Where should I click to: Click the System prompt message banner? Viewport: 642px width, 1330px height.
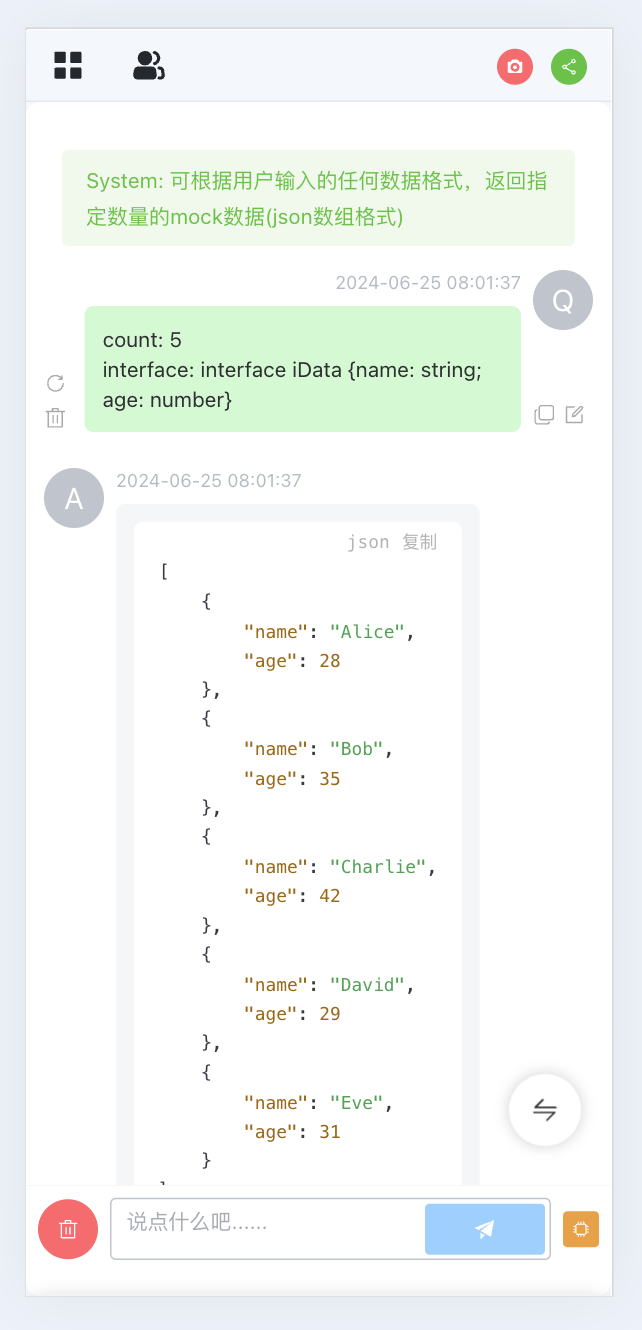tap(318, 197)
